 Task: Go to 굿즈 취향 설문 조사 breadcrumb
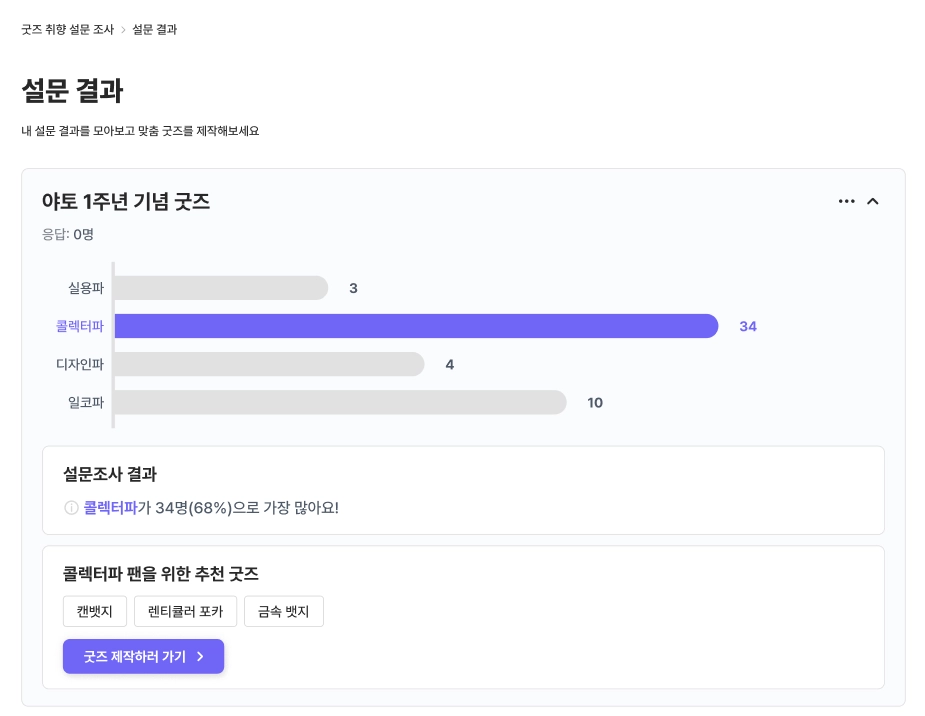(x=67, y=30)
